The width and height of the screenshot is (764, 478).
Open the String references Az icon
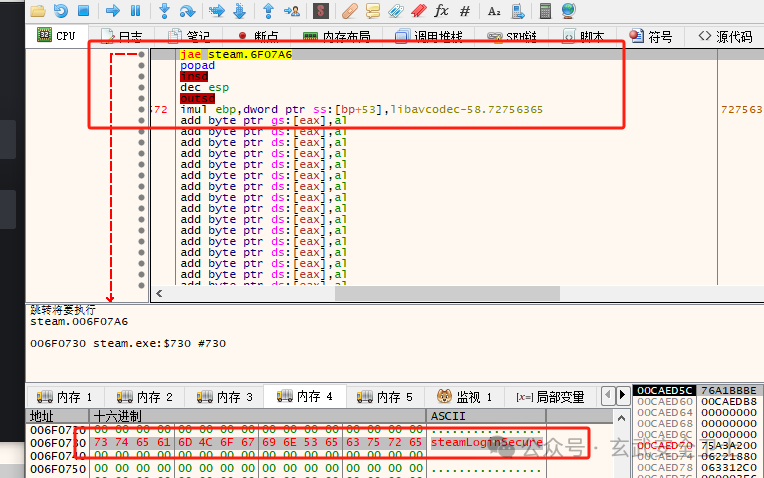pyautogui.click(x=494, y=10)
